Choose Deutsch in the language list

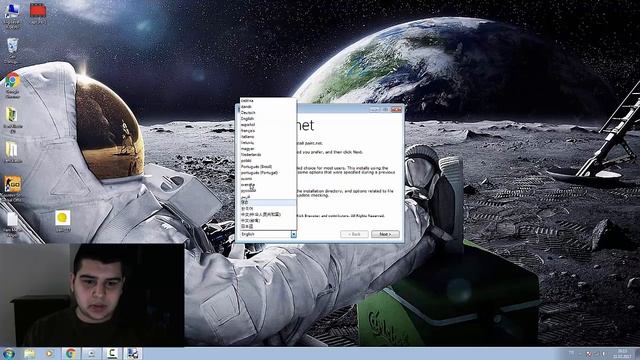point(267,113)
